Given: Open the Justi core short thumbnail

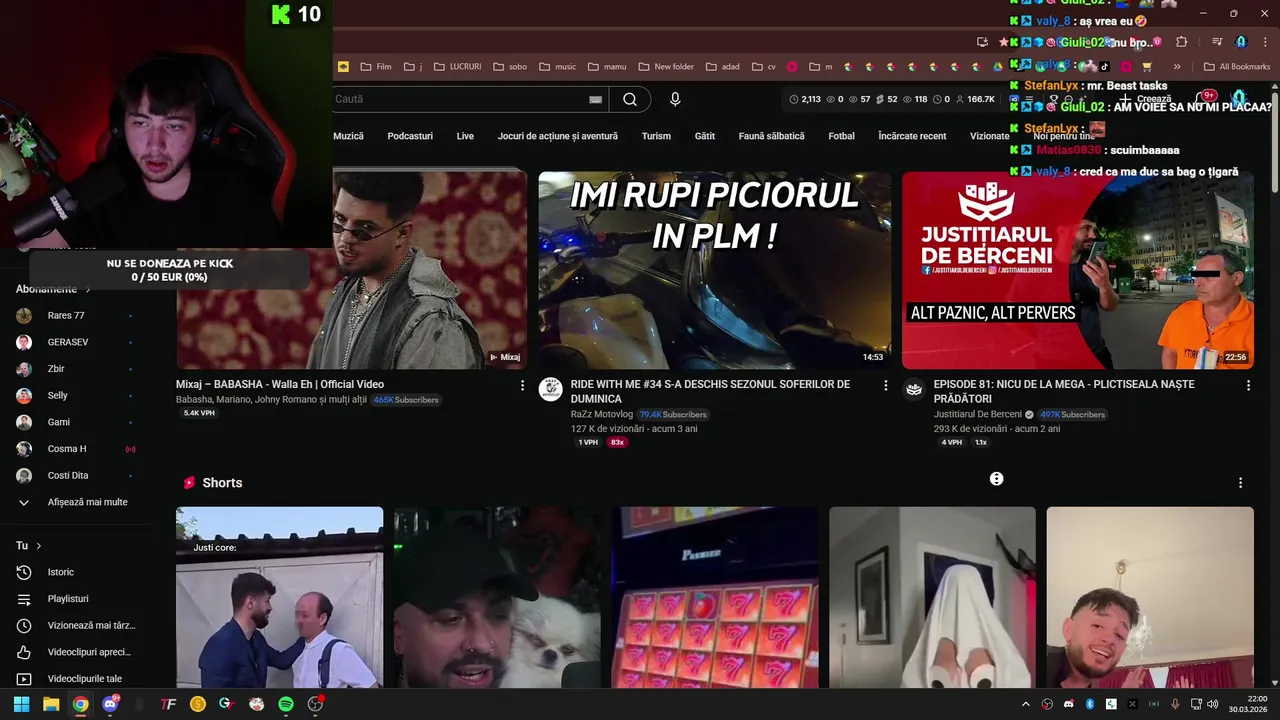Looking at the screenshot, I should [280, 597].
